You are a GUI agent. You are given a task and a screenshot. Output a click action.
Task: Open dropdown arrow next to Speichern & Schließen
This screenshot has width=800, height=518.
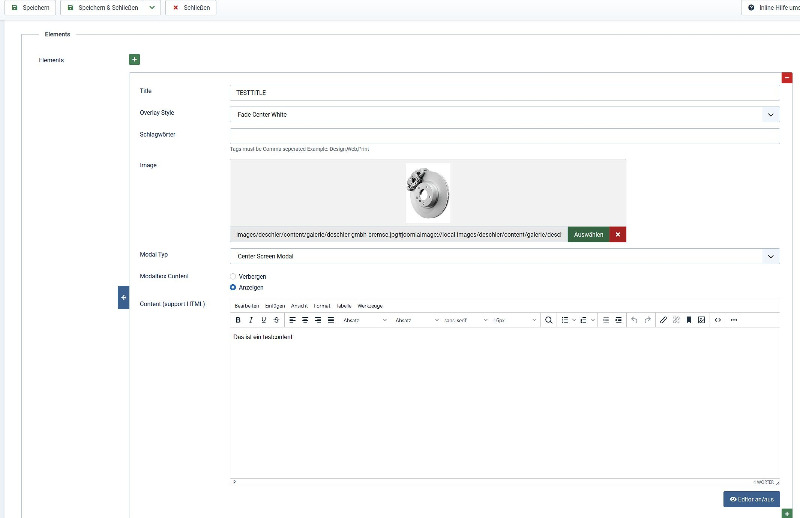(x=152, y=7)
